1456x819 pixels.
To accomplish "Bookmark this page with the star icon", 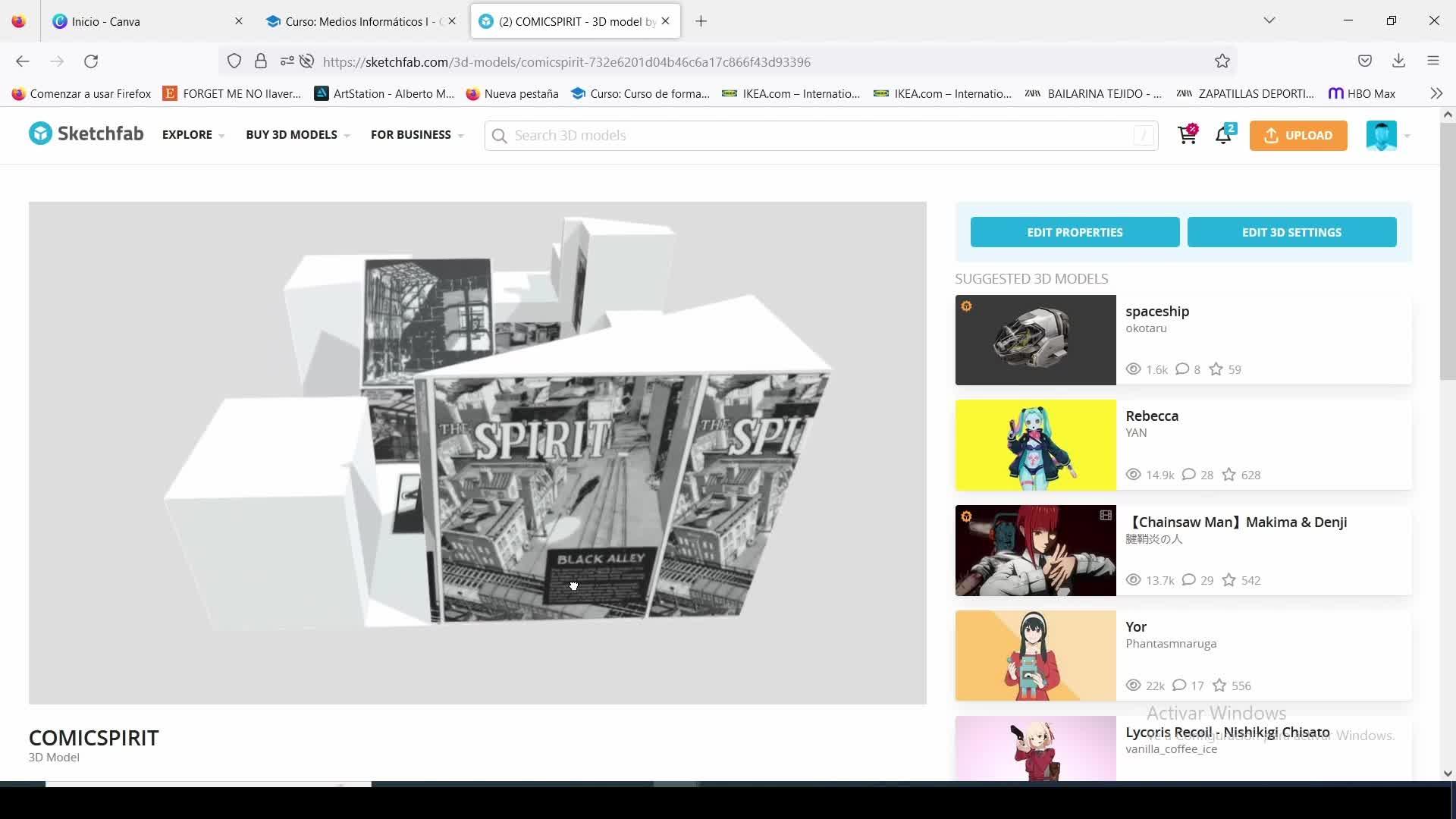I will coord(1222,61).
